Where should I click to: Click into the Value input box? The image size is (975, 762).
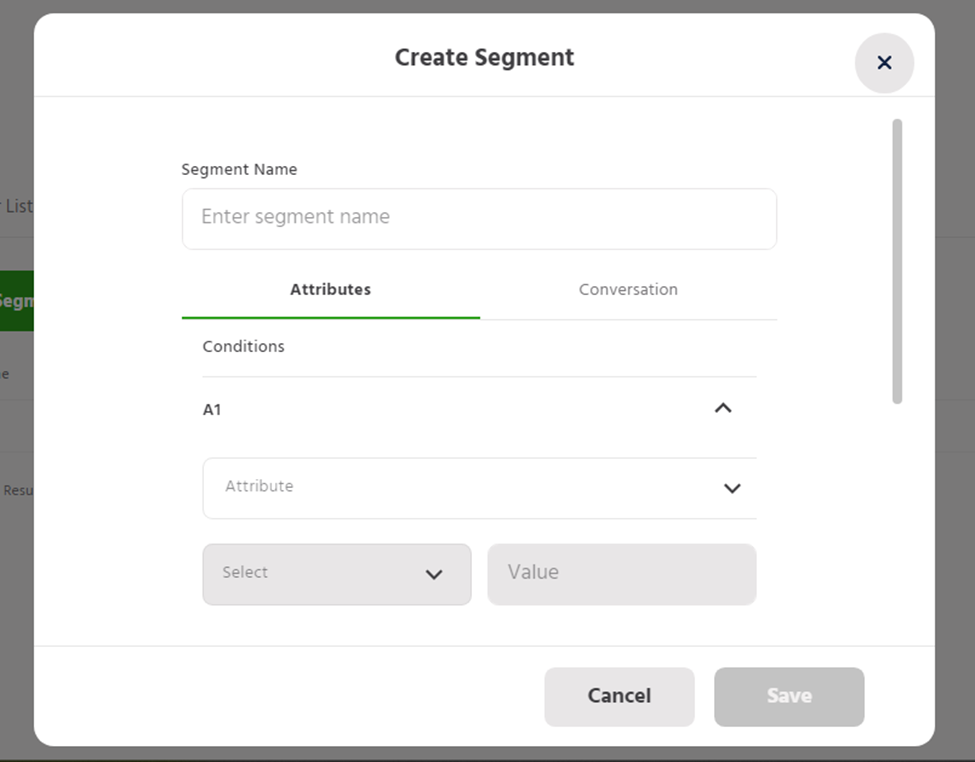click(x=621, y=574)
